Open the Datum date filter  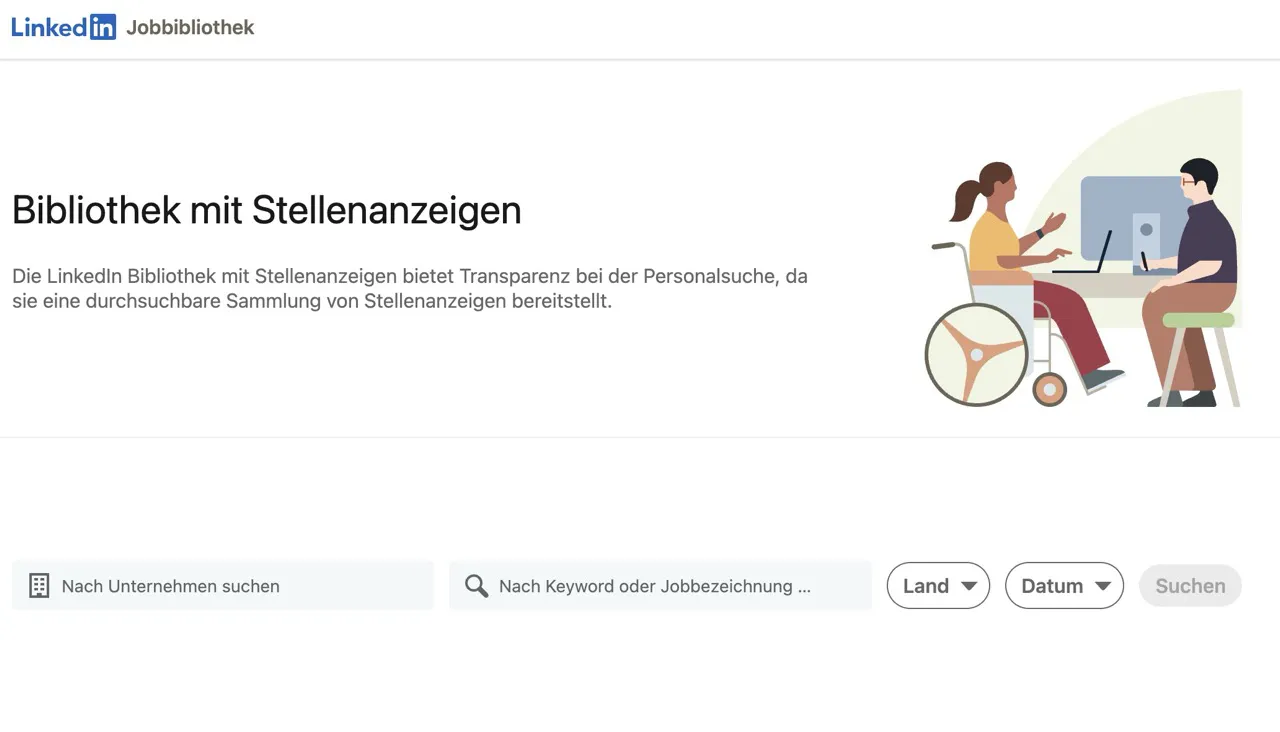(x=1064, y=586)
